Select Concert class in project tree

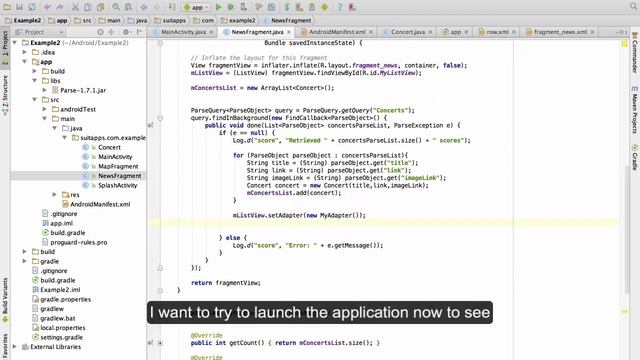pyautogui.click(x=109, y=147)
